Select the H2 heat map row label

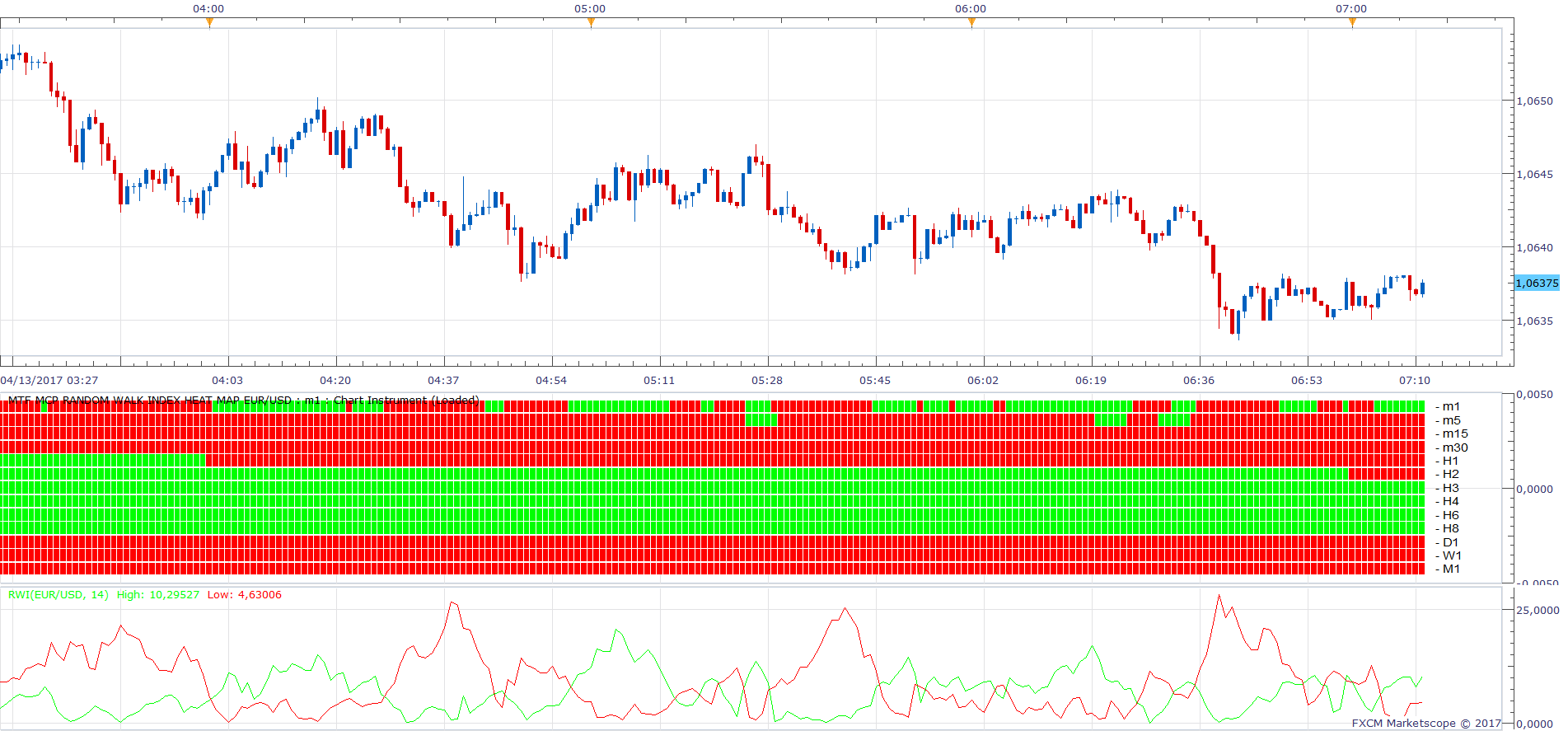(1448, 474)
